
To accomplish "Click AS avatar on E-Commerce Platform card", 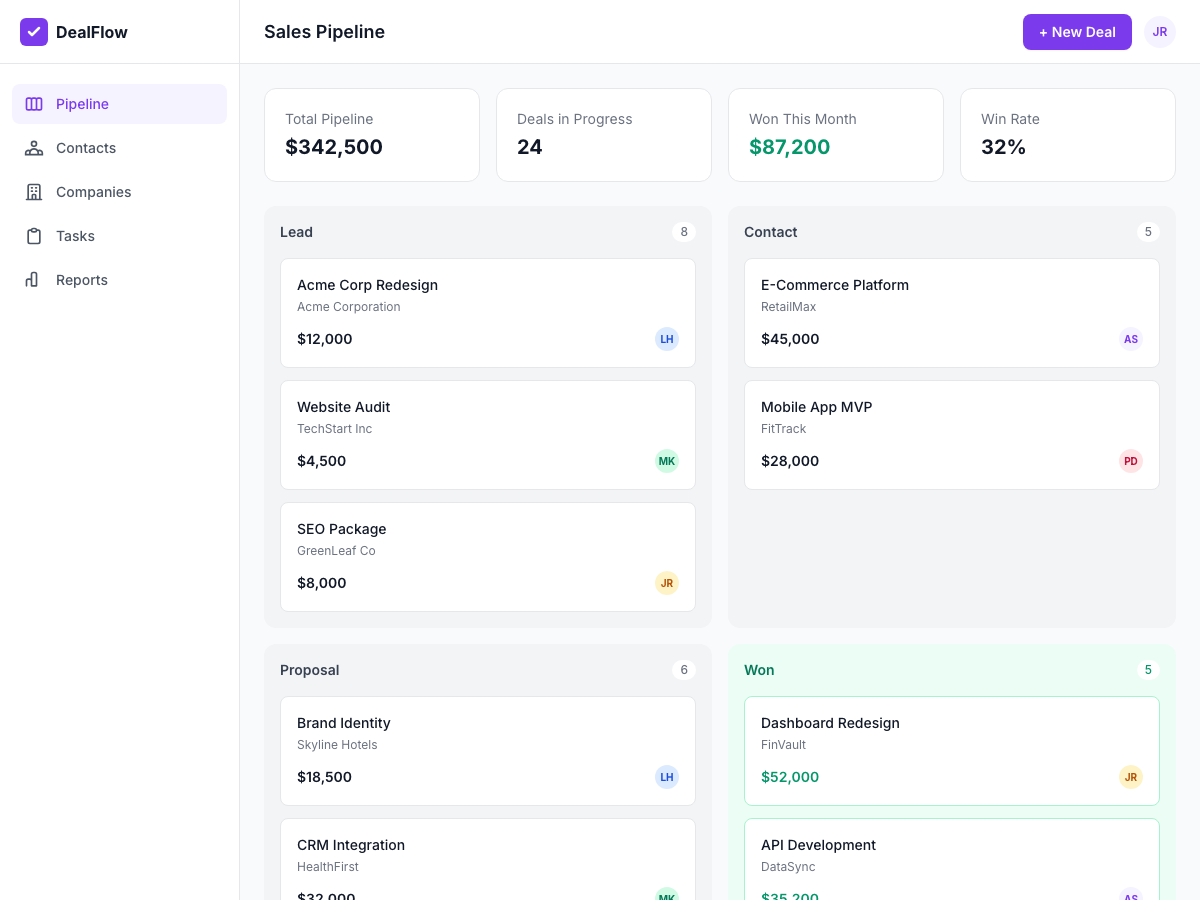I will pos(1131,339).
